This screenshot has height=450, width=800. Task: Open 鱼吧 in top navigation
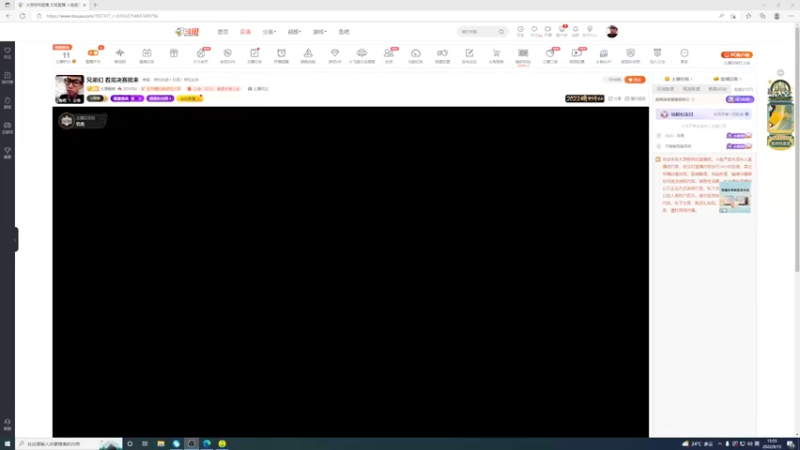344,32
